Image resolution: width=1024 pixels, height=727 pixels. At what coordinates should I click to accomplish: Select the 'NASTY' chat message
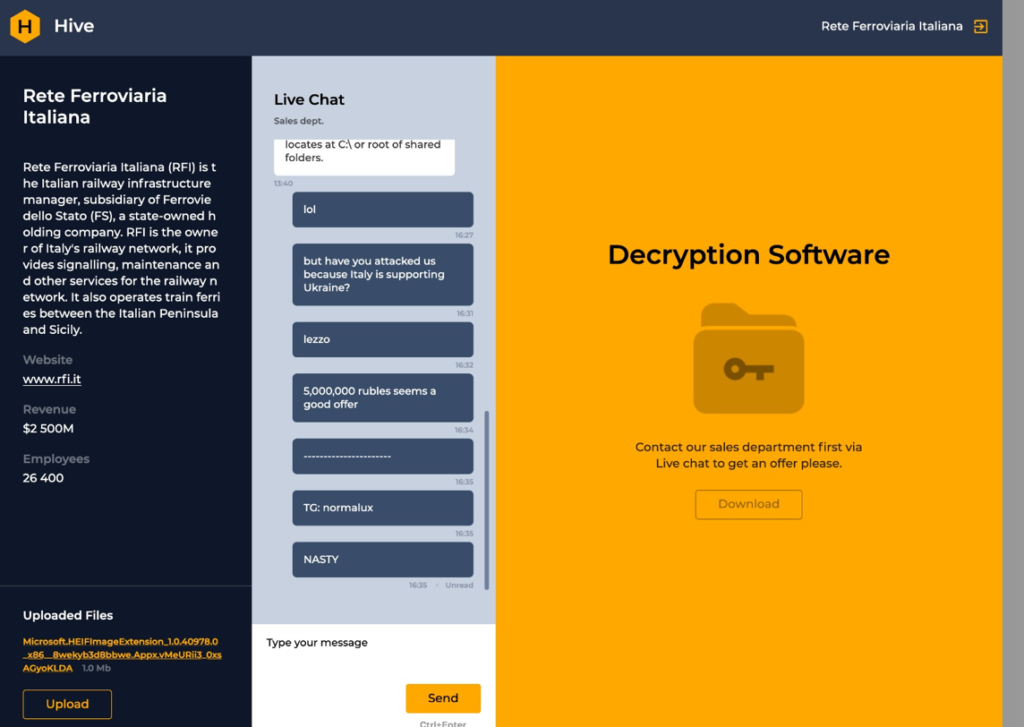click(x=383, y=559)
